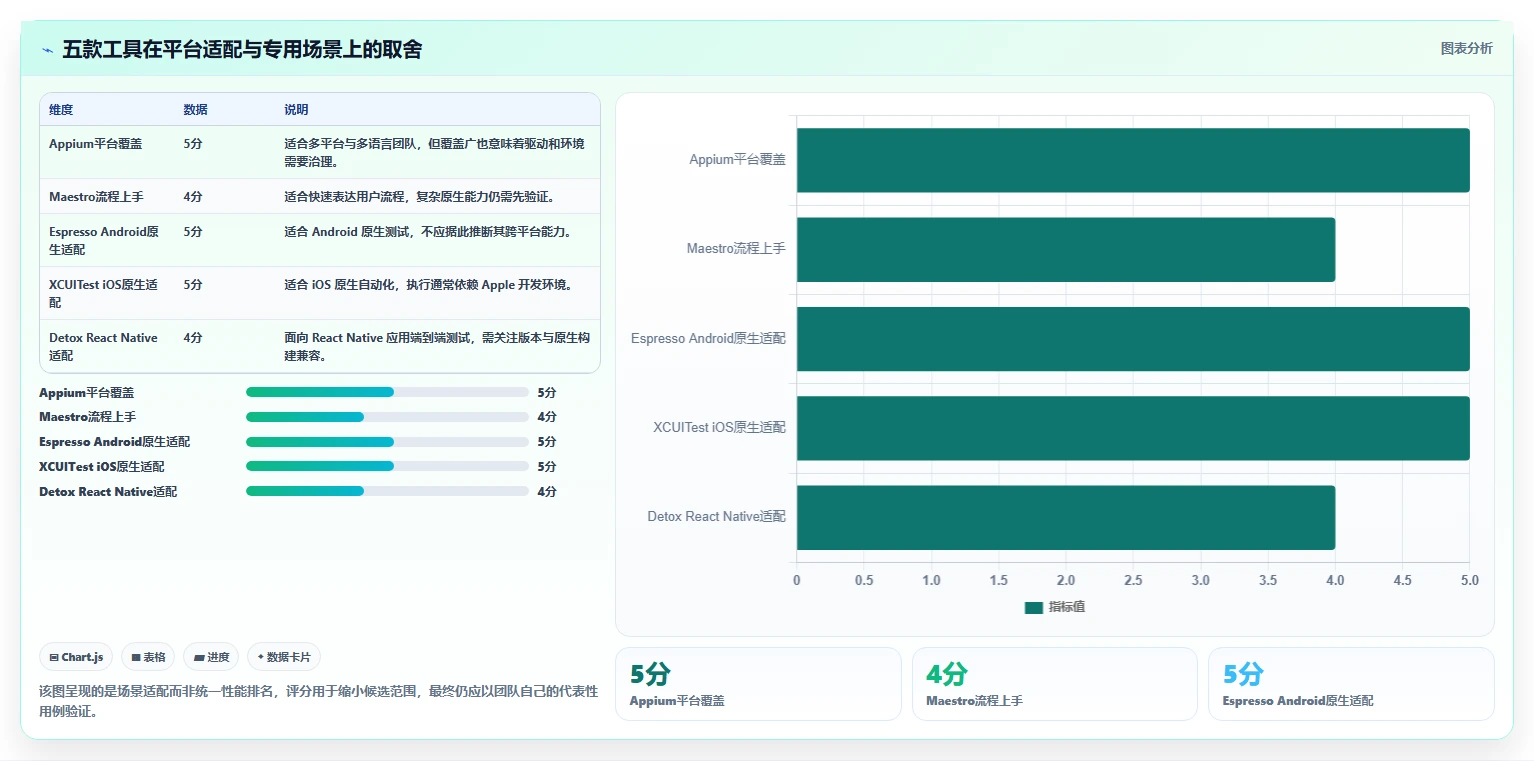Click the Espresso Android原生适配 chart axis label
Viewport: 1534px width, 761px height.
click(708, 339)
